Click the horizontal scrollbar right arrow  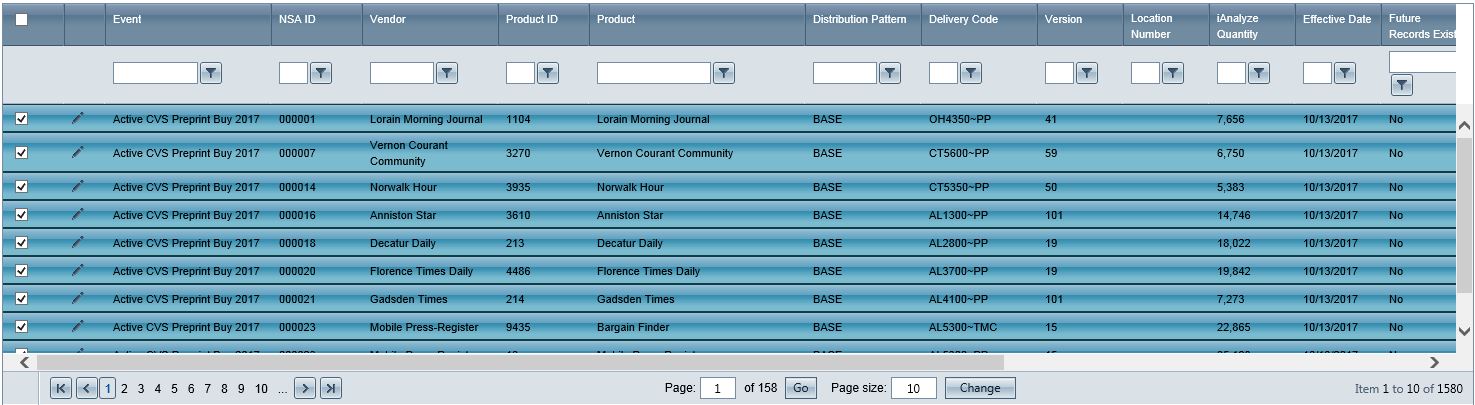pos(1434,362)
